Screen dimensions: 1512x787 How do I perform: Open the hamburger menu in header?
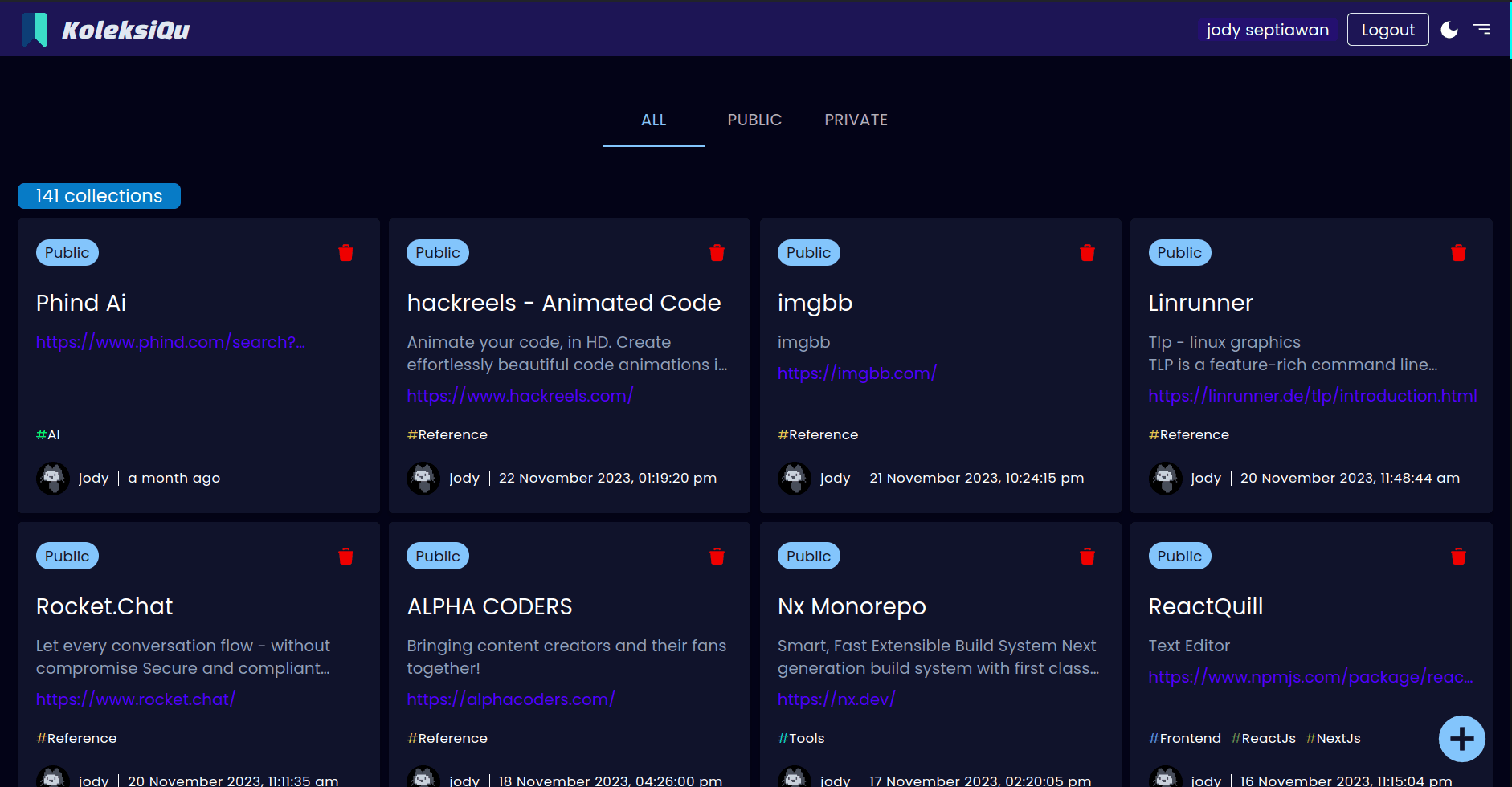click(x=1481, y=30)
